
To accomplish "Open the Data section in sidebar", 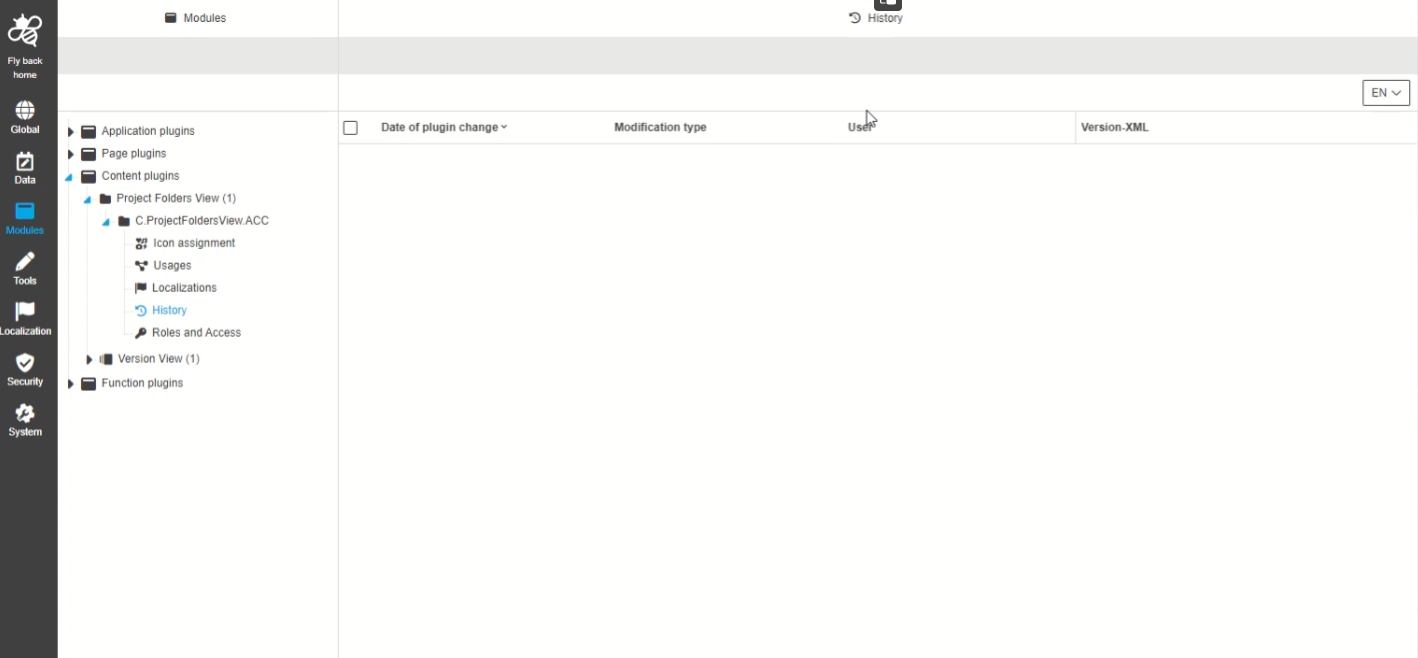I will (25, 168).
